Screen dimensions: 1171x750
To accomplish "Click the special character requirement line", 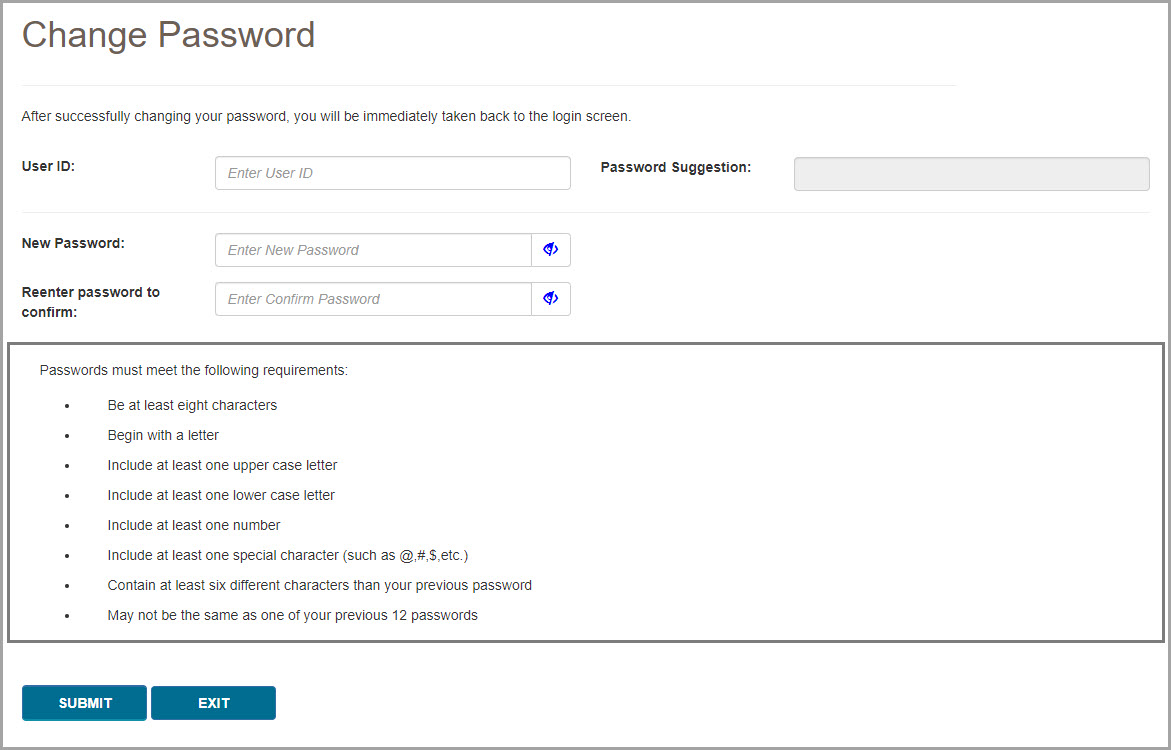I will pyautogui.click(x=288, y=555).
